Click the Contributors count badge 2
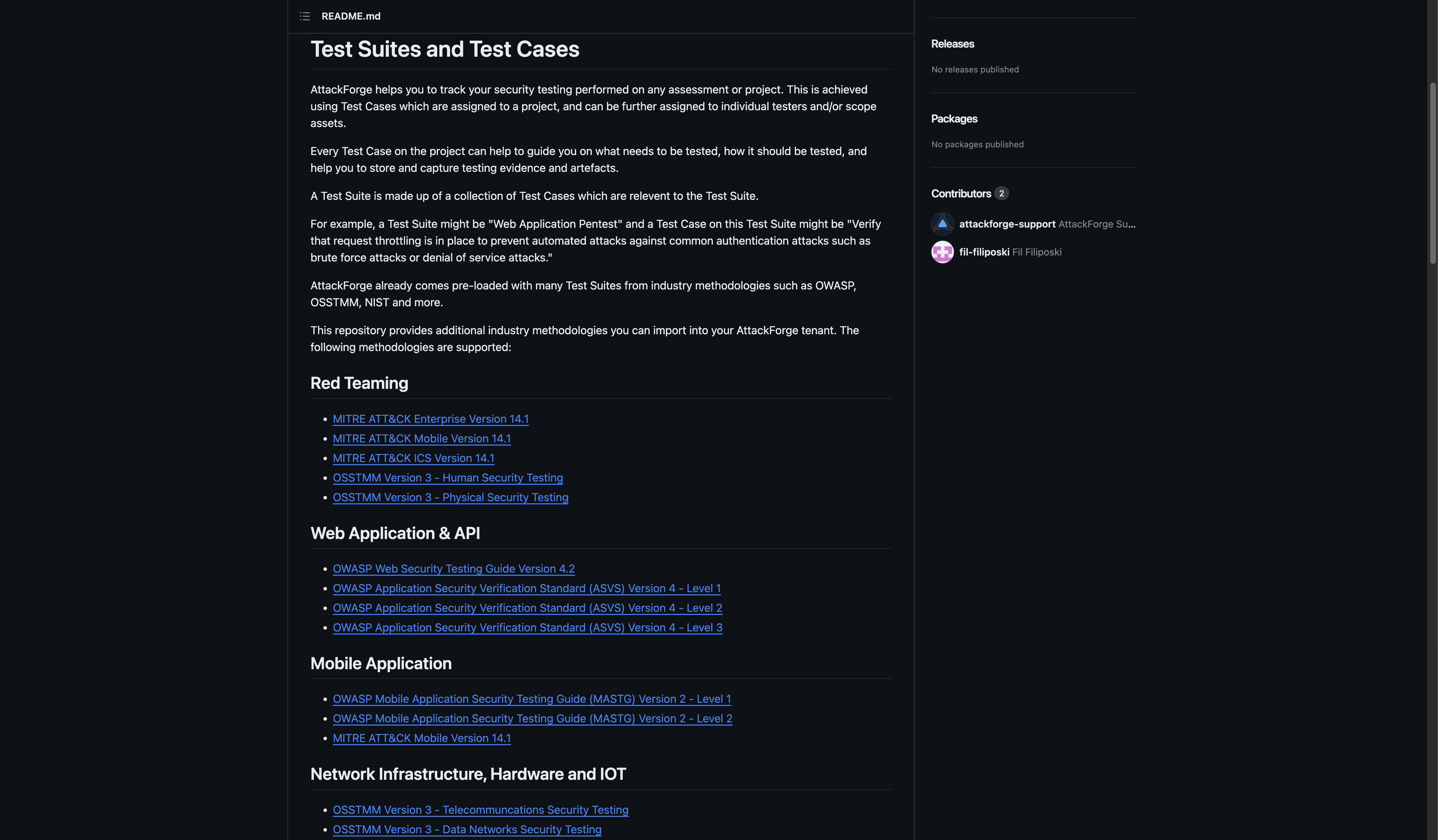Image resolution: width=1438 pixels, height=840 pixels. [1001, 194]
